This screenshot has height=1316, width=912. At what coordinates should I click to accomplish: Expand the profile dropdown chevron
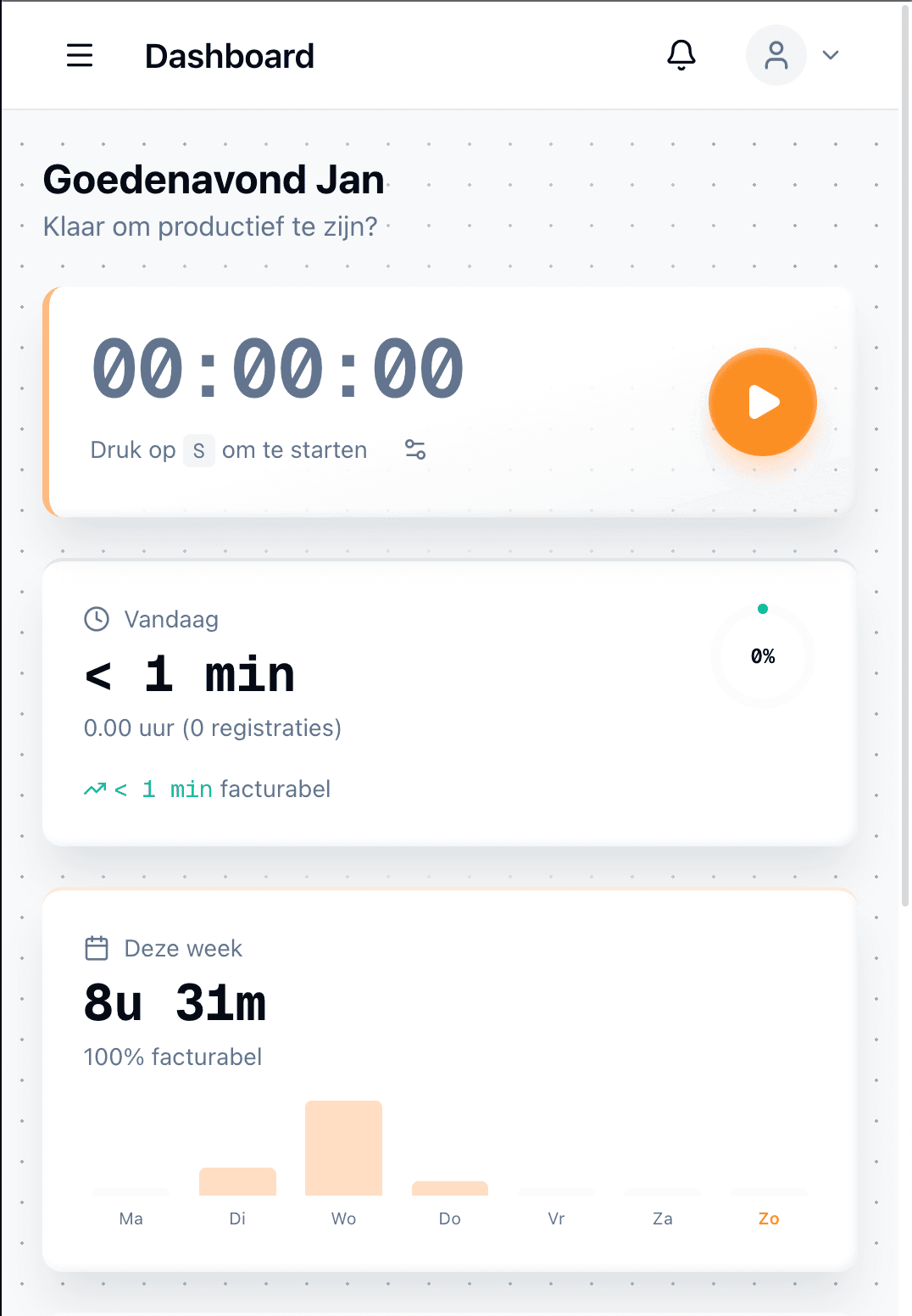click(830, 55)
